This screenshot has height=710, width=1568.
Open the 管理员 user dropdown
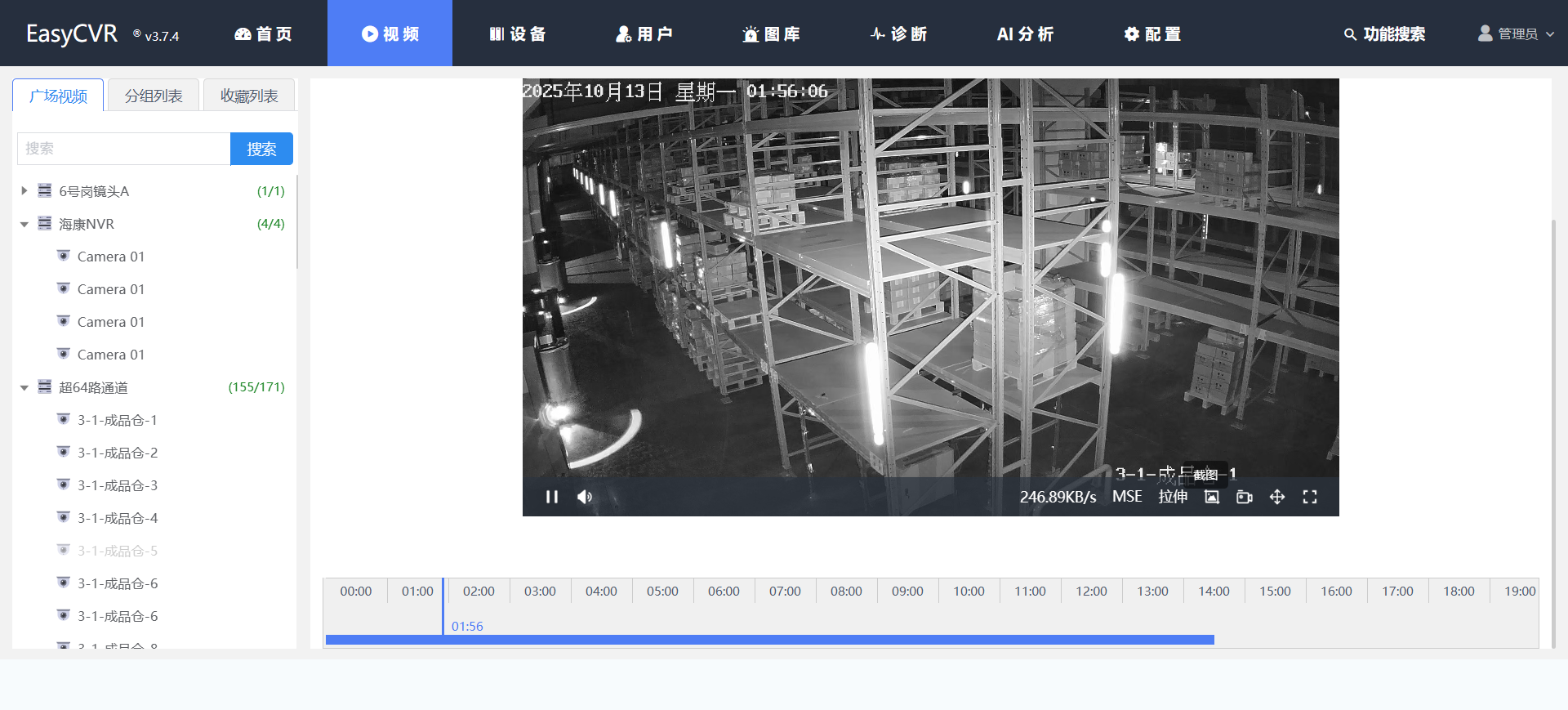click(x=1517, y=33)
